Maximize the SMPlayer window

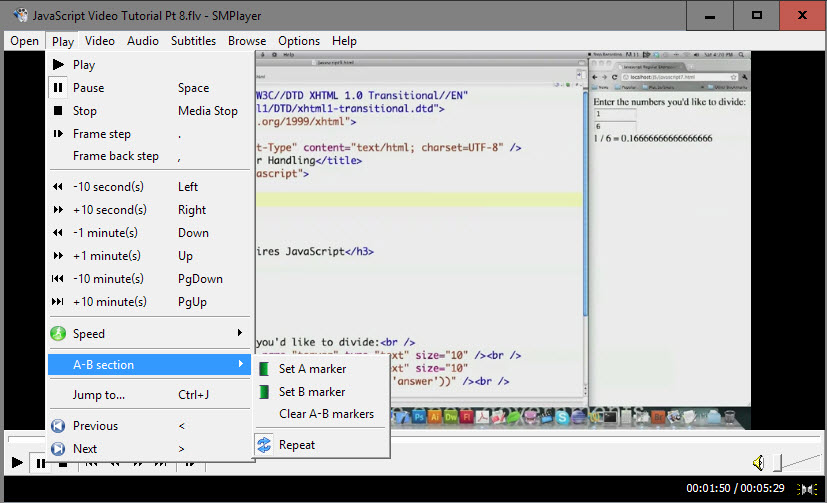[x=756, y=15]
